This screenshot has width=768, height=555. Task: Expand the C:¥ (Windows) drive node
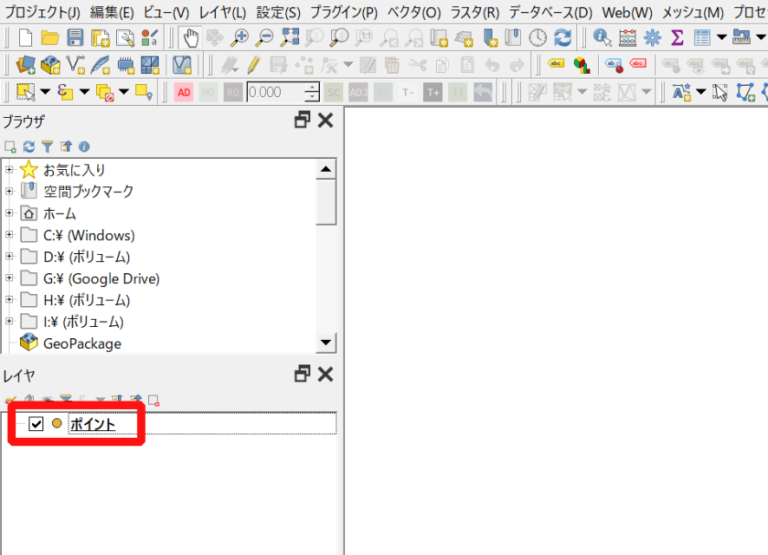coord(9,235)
